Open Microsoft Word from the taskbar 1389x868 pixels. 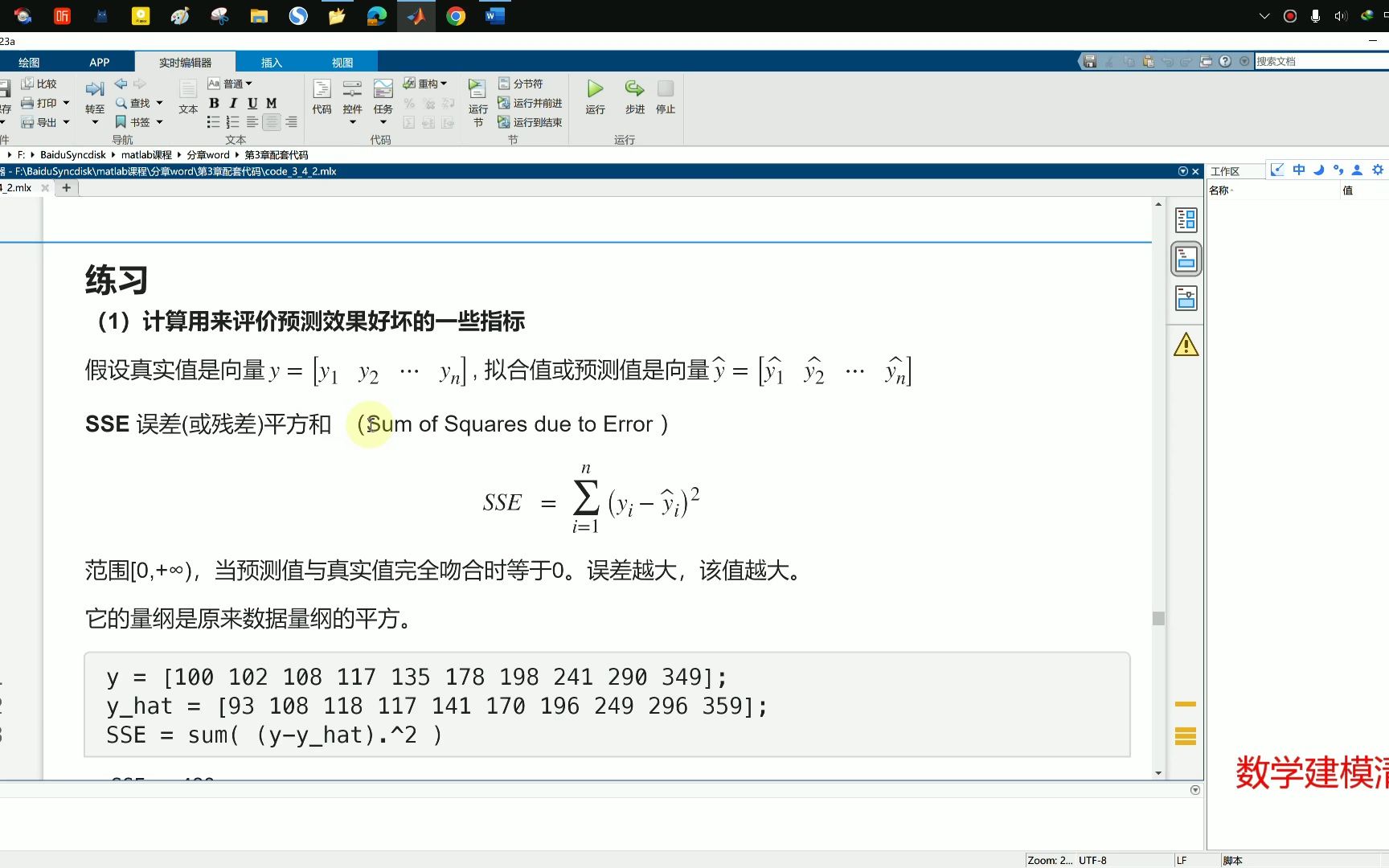click(x=494, y=15)
